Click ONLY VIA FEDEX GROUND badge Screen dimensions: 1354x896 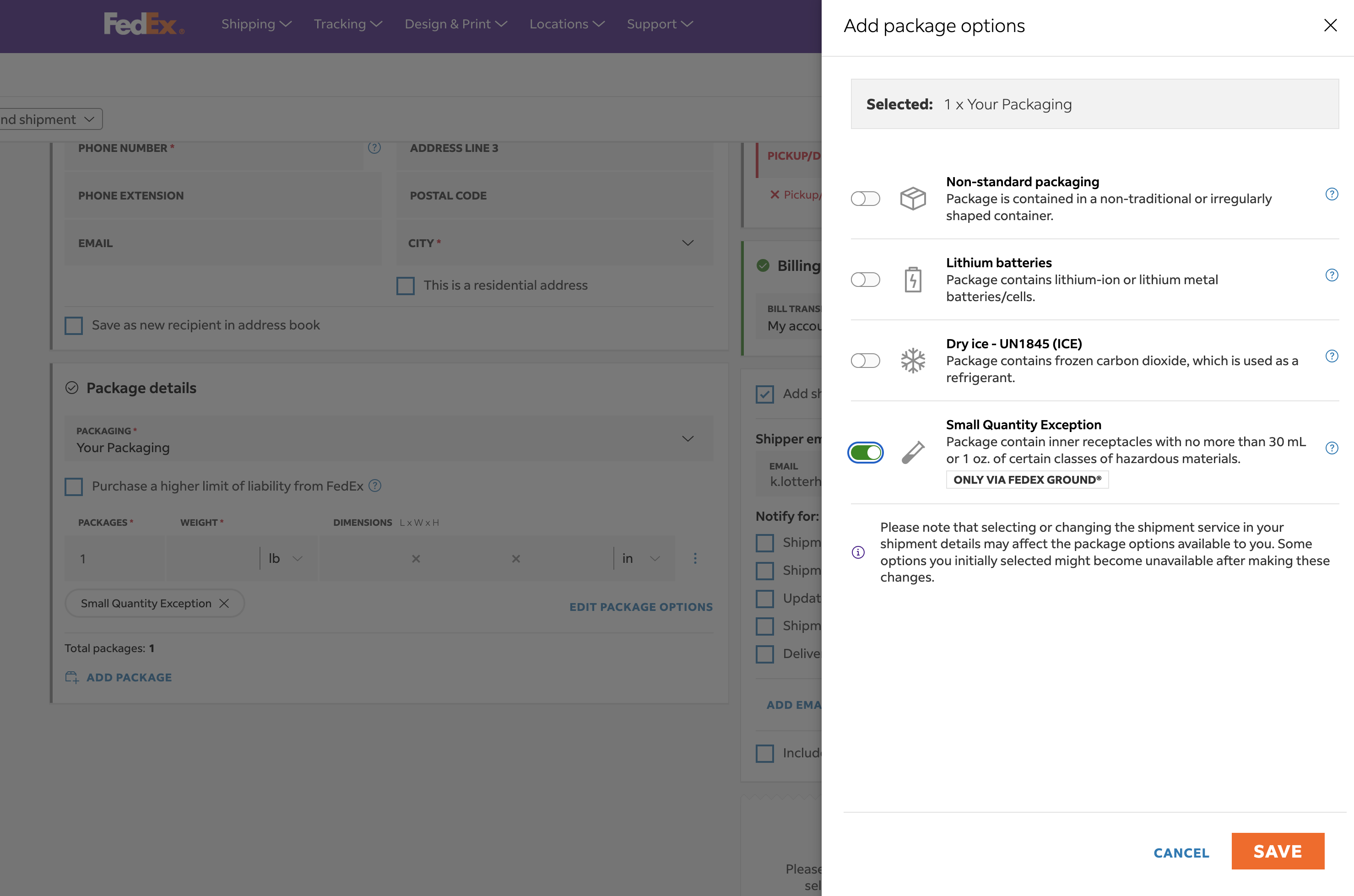click(x=1027, y=480)
